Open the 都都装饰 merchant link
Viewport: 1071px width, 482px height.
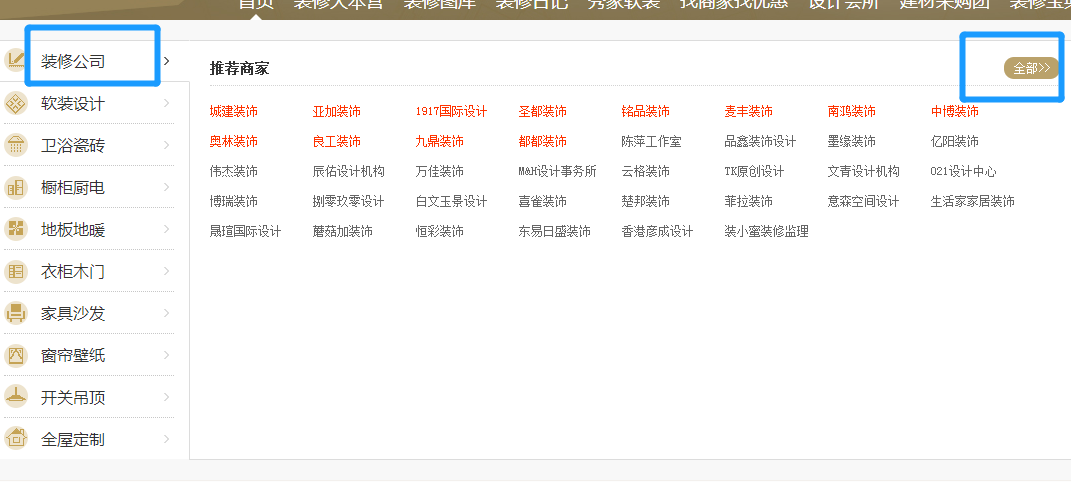(542, 141)
